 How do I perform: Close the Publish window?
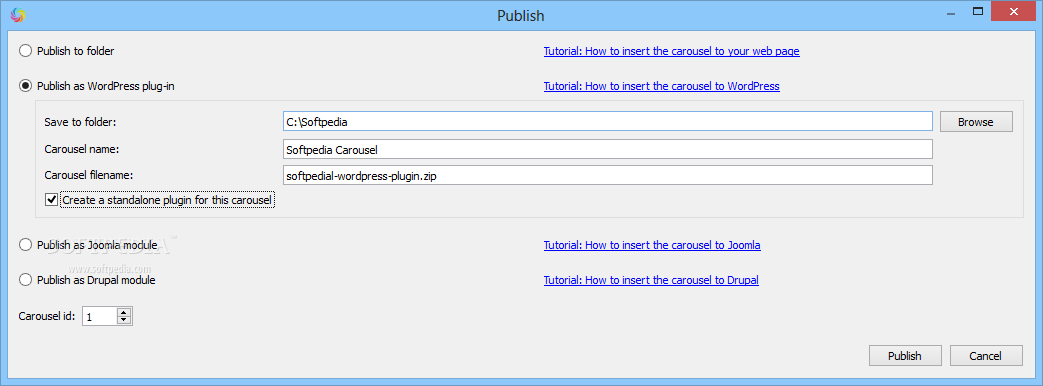click(1014, 11)
